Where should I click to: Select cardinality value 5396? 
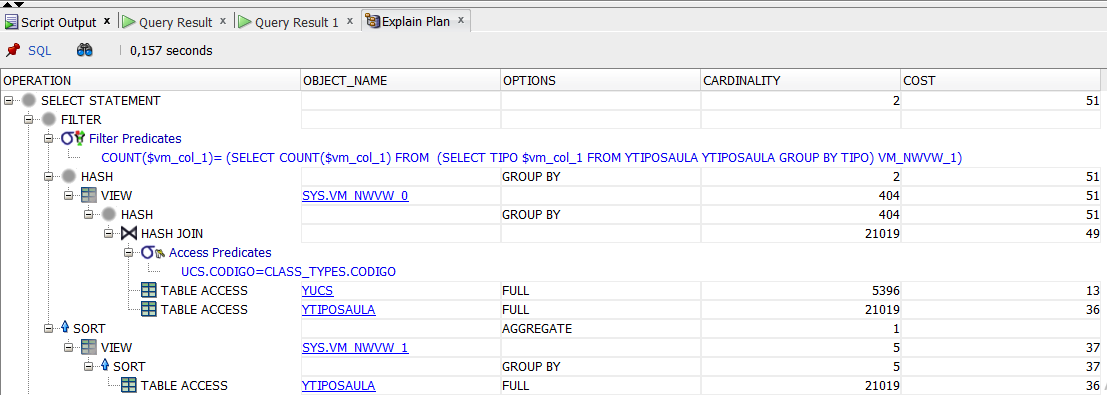[x=885, y=290]
